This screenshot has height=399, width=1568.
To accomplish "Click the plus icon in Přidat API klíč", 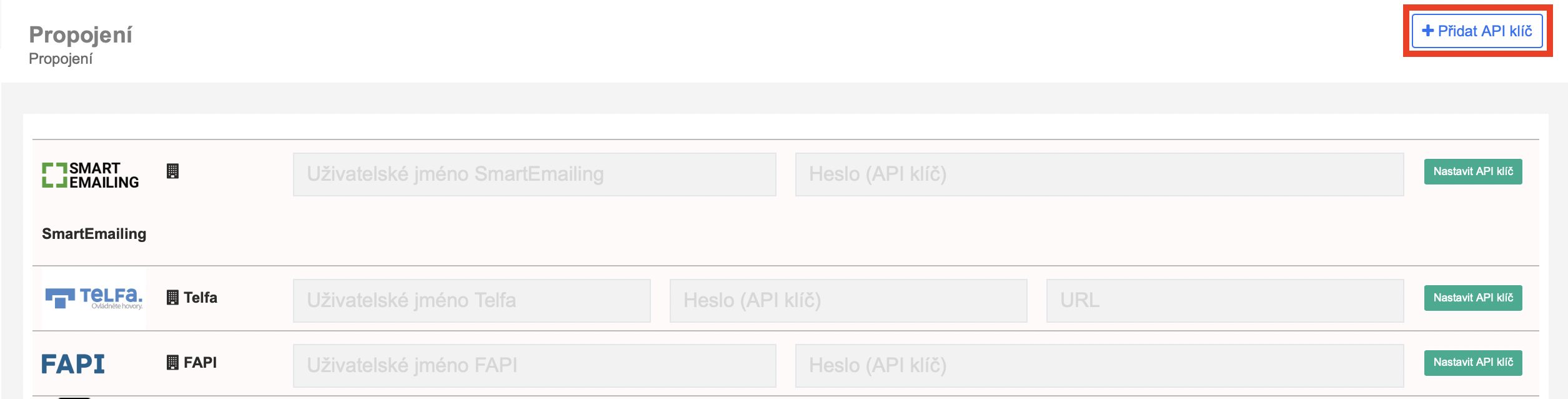I will click(x=1428, y=31).
